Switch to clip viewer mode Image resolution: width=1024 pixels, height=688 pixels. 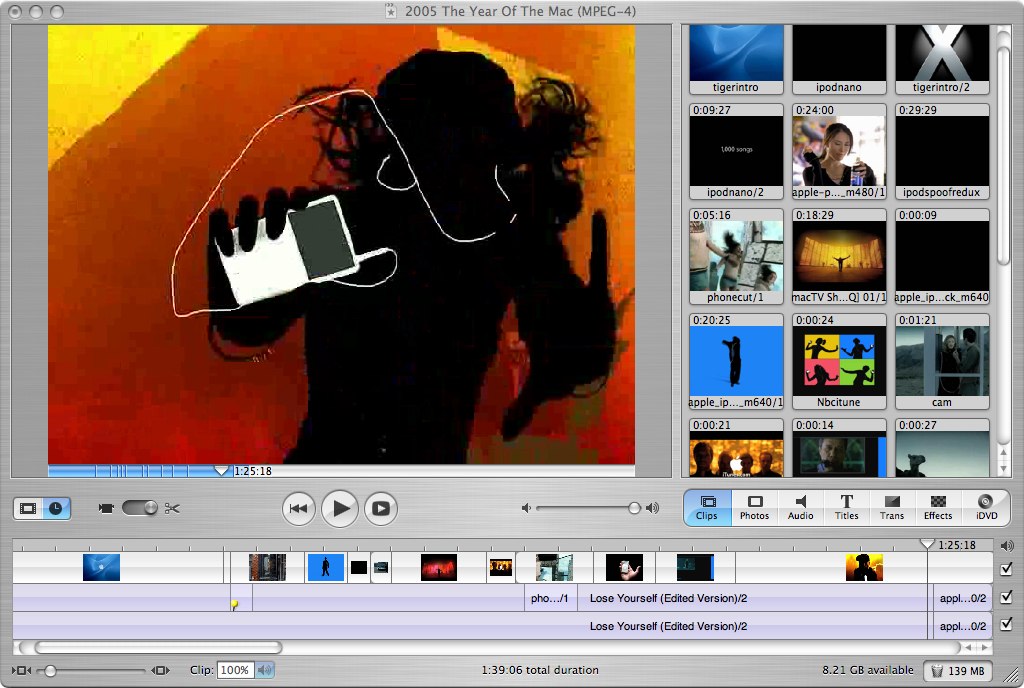click(28, 508)
